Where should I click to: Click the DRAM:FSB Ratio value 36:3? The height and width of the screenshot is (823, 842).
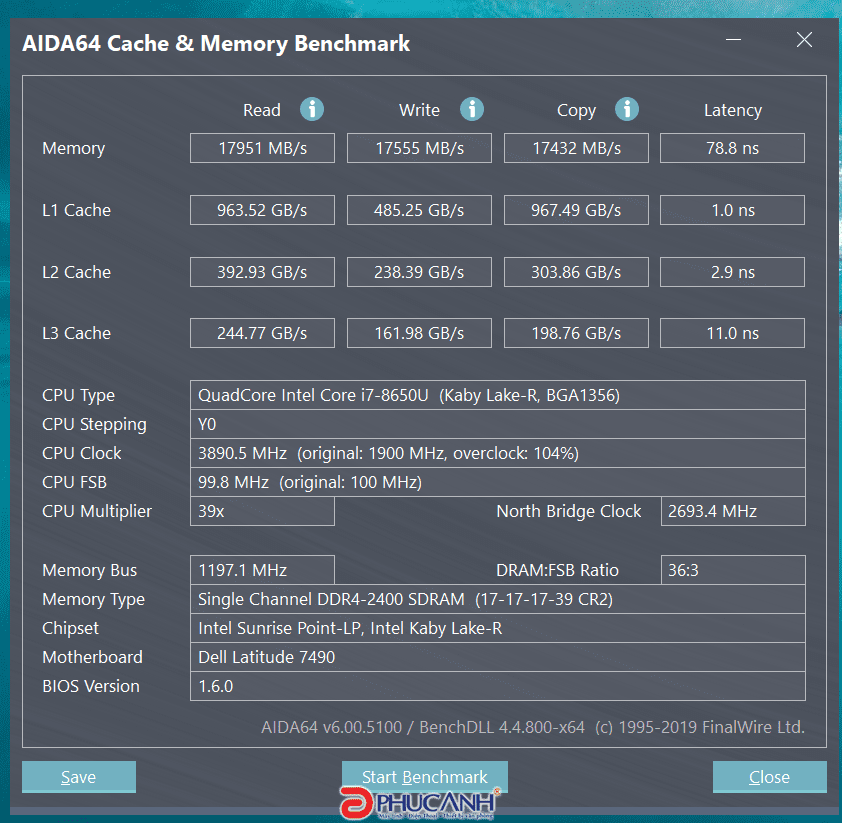(733, 570)
